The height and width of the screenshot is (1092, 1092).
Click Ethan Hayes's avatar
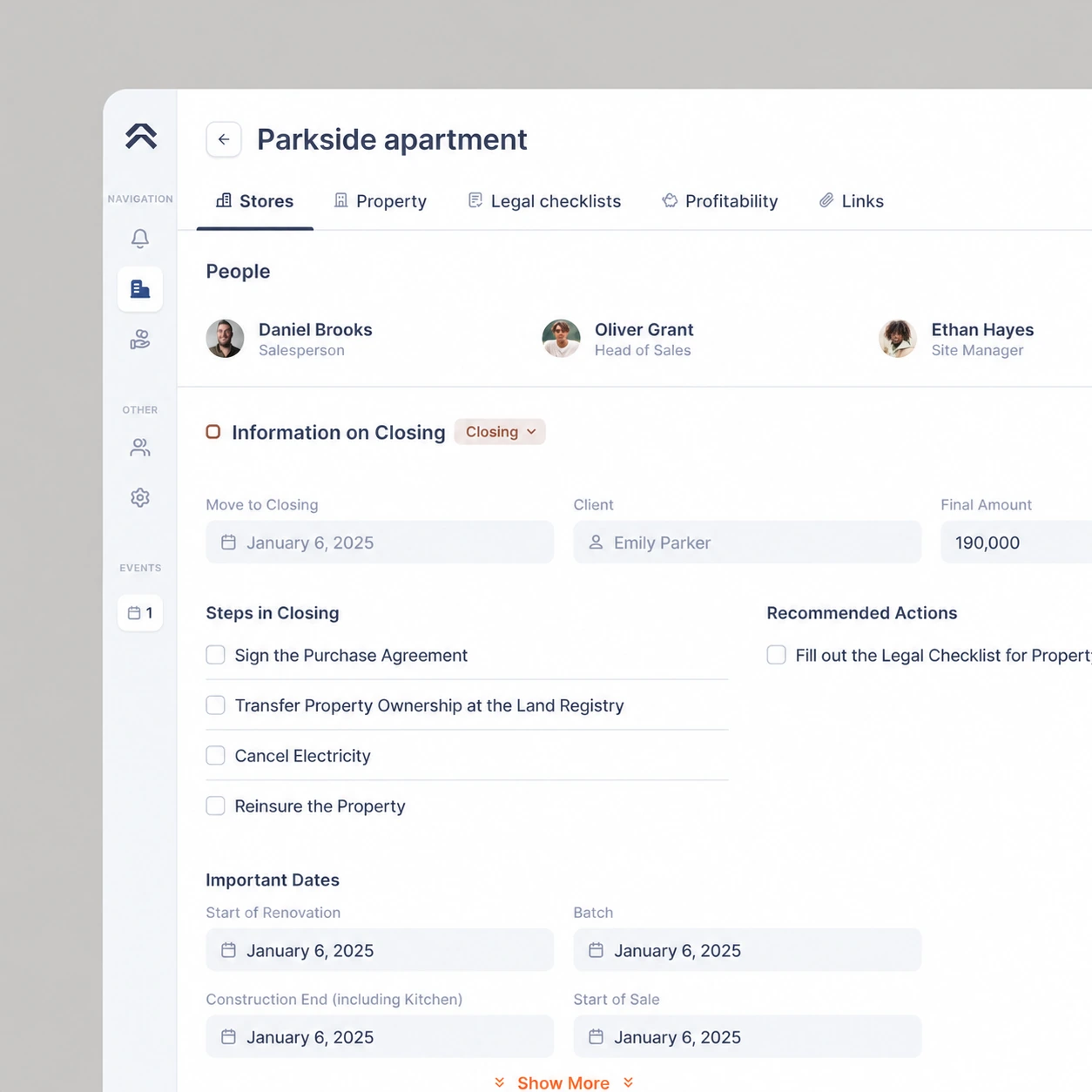coord(898,339)
